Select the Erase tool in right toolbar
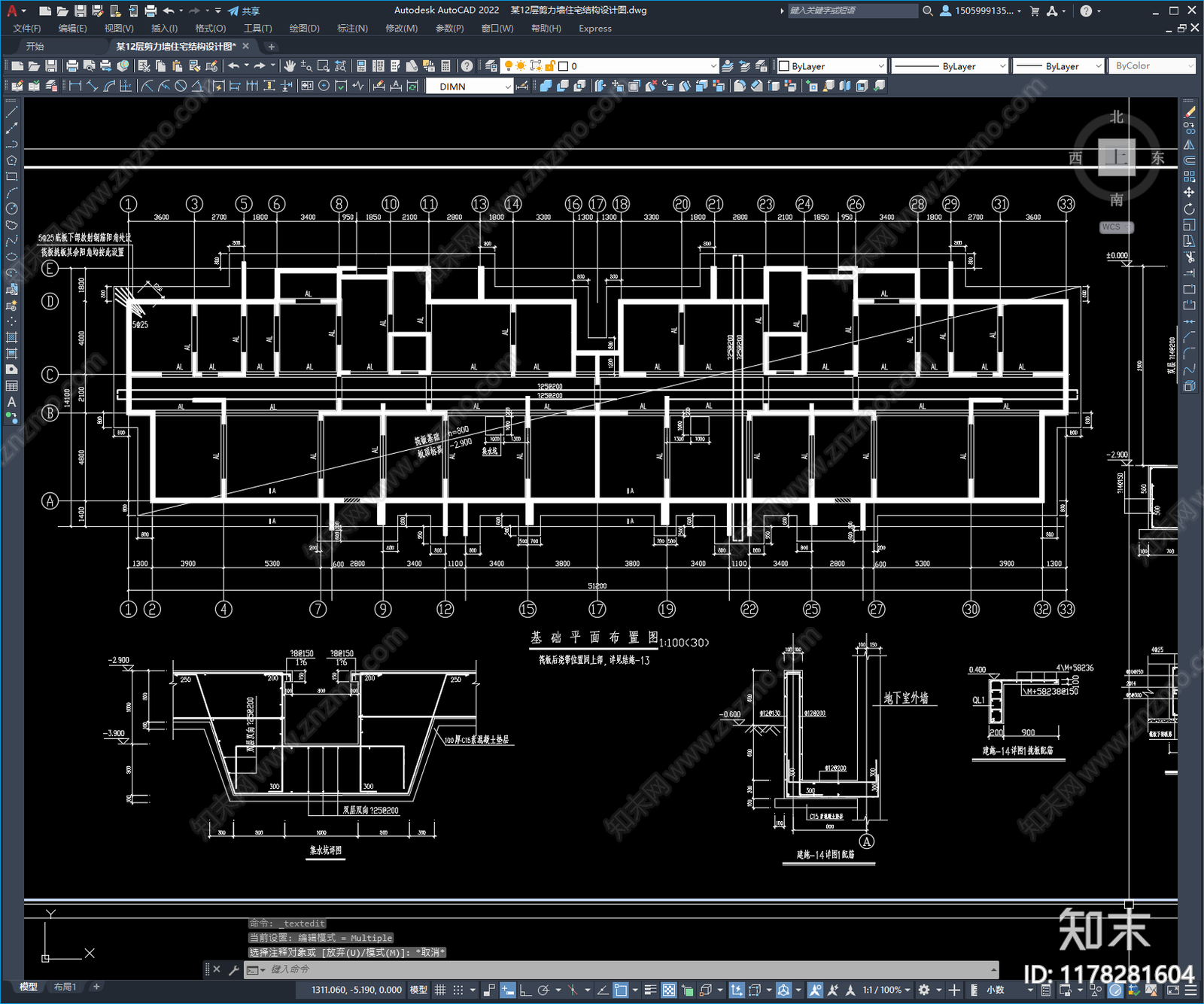The image size is (1204, 1004). pyautogui.click(x=1190, y=112)
